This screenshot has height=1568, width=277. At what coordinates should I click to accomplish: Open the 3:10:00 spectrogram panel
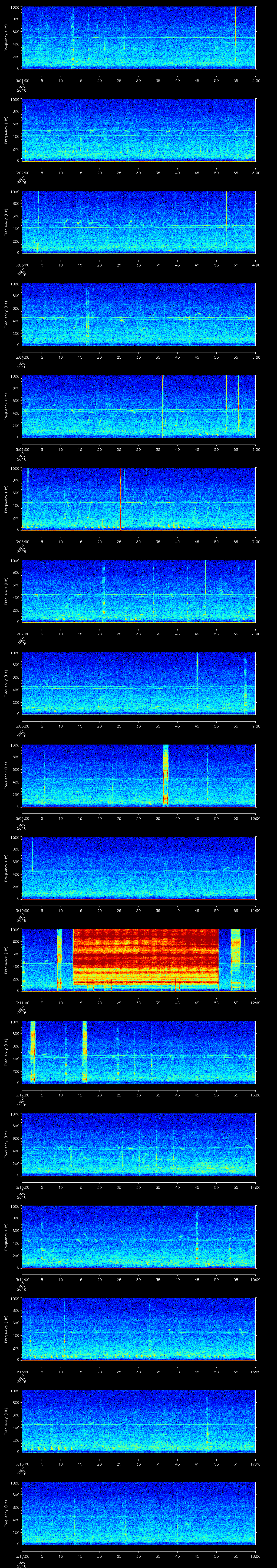point(138,868)
